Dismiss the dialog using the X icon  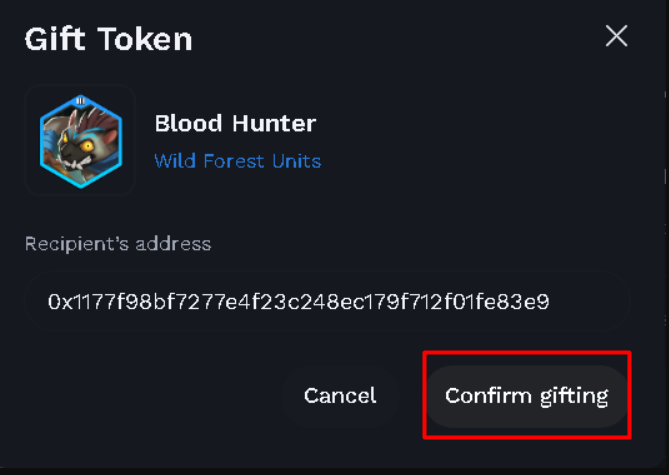[616, 36]
